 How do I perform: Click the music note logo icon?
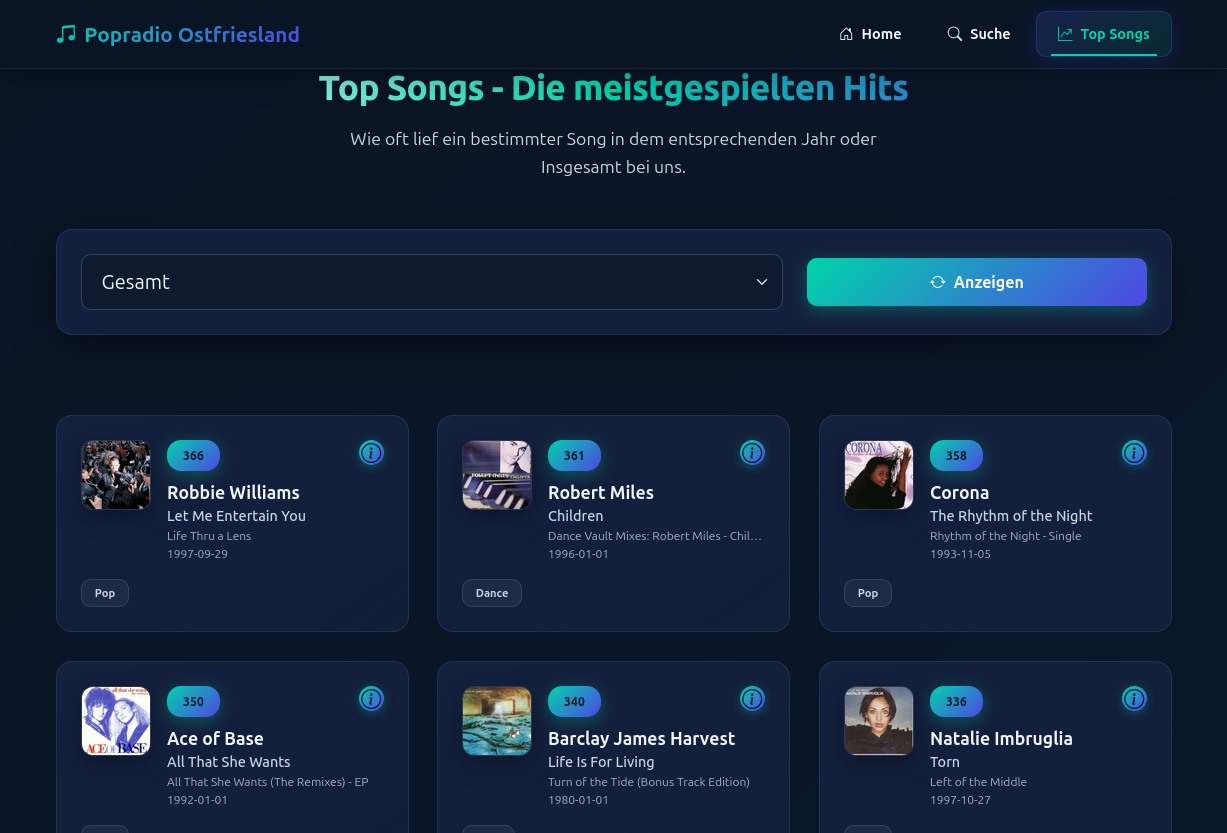pos(66,33)
